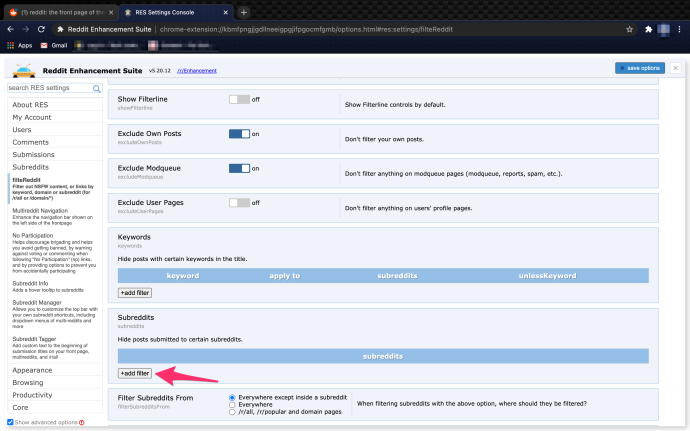The image size is (690, 431).
Task: Open the Chrome extensions puzzle icon
Action: coord(648,29)
